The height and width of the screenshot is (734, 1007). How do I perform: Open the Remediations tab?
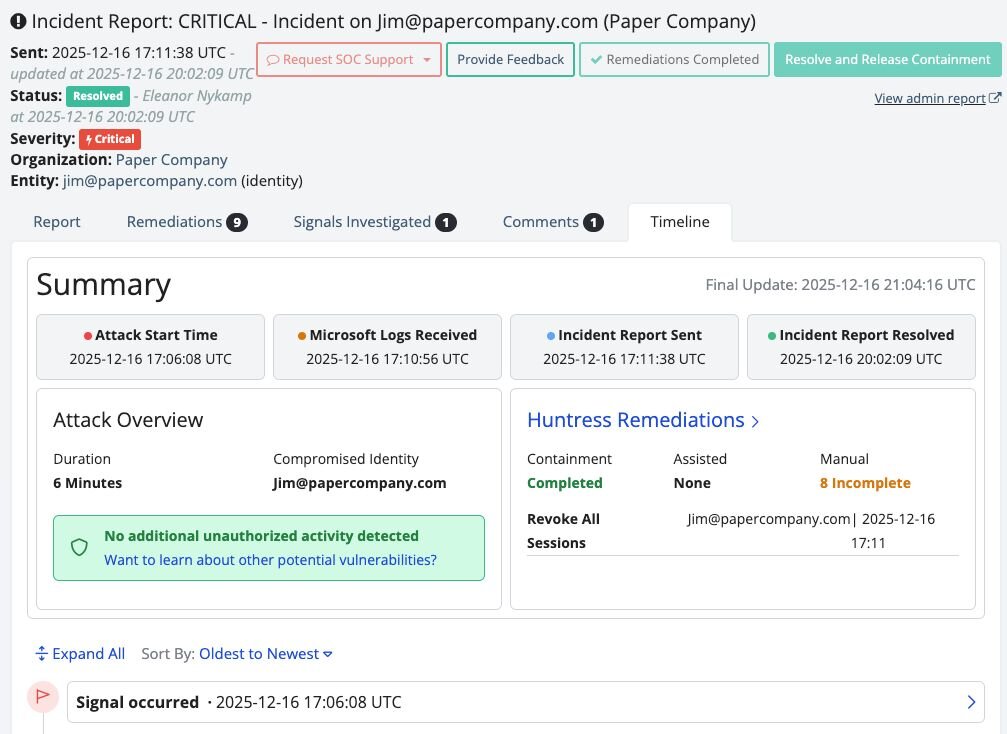[x=186, y=222]
